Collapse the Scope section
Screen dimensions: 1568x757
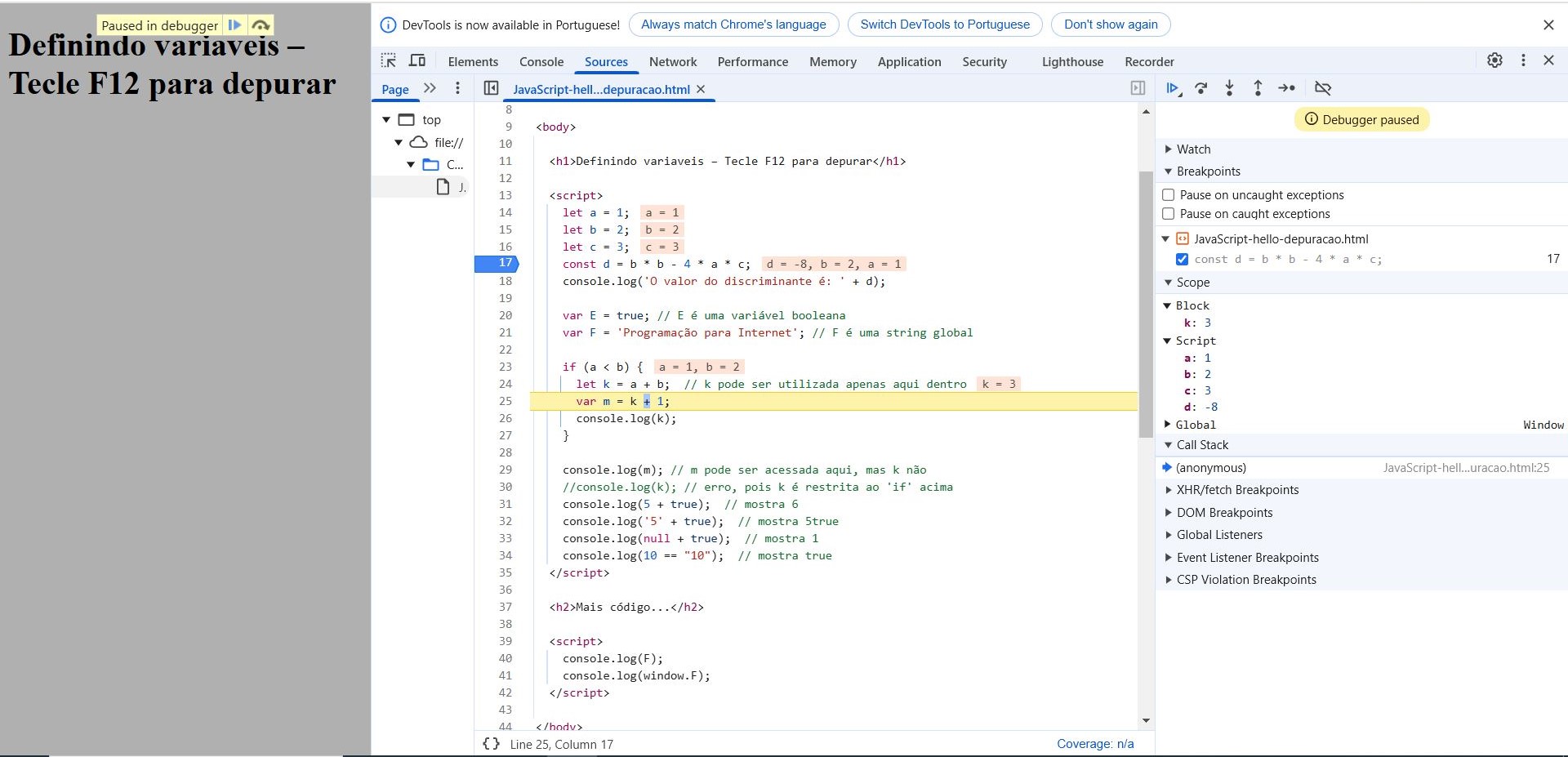(x=1169, y=283)
